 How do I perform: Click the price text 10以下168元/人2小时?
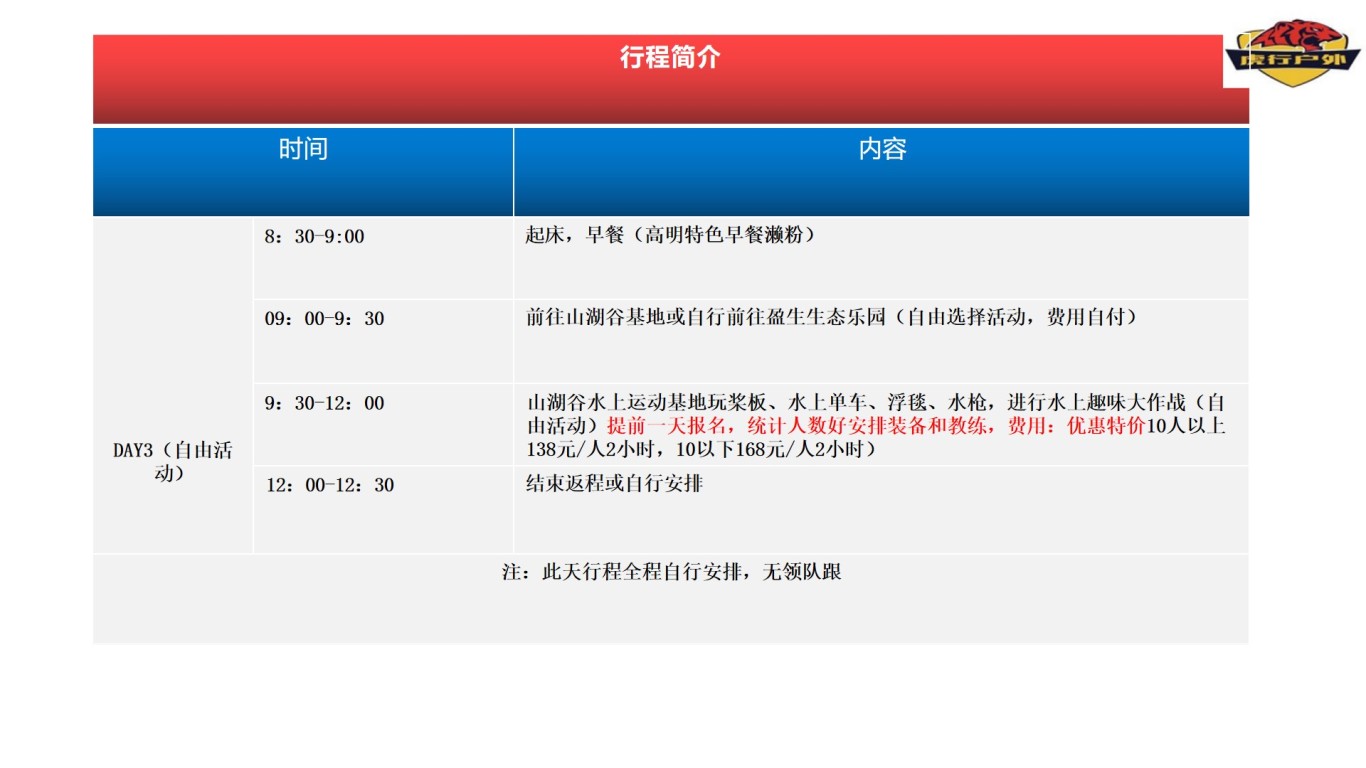[775, 450]
